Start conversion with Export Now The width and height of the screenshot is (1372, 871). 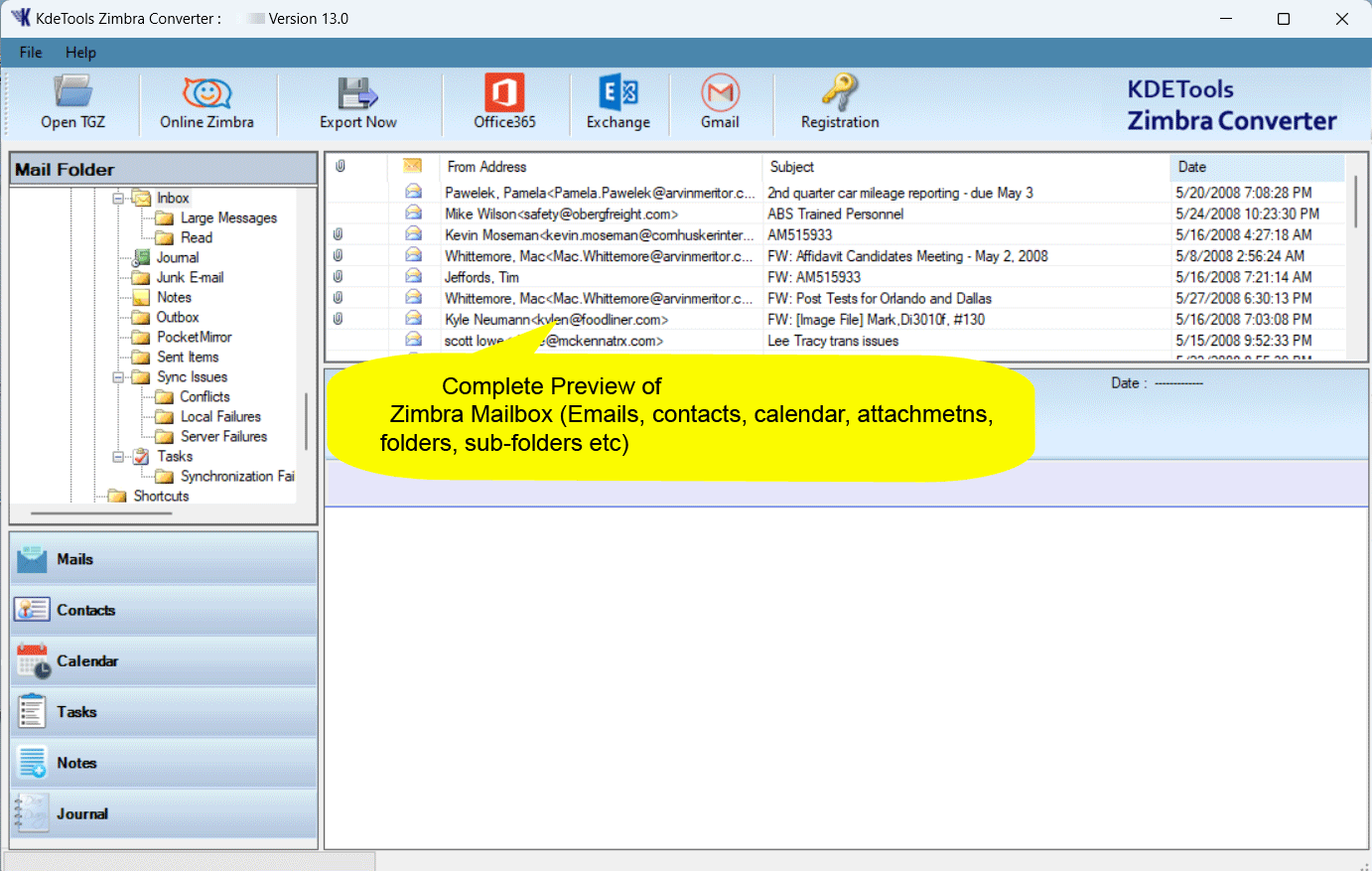(357, 102)
